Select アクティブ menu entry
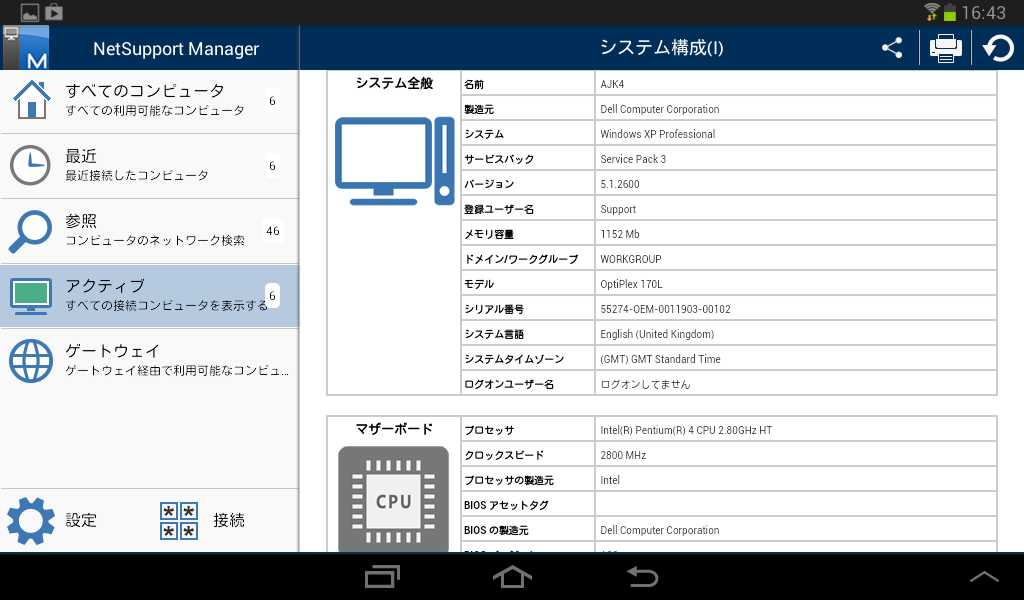 pos(150,296)
